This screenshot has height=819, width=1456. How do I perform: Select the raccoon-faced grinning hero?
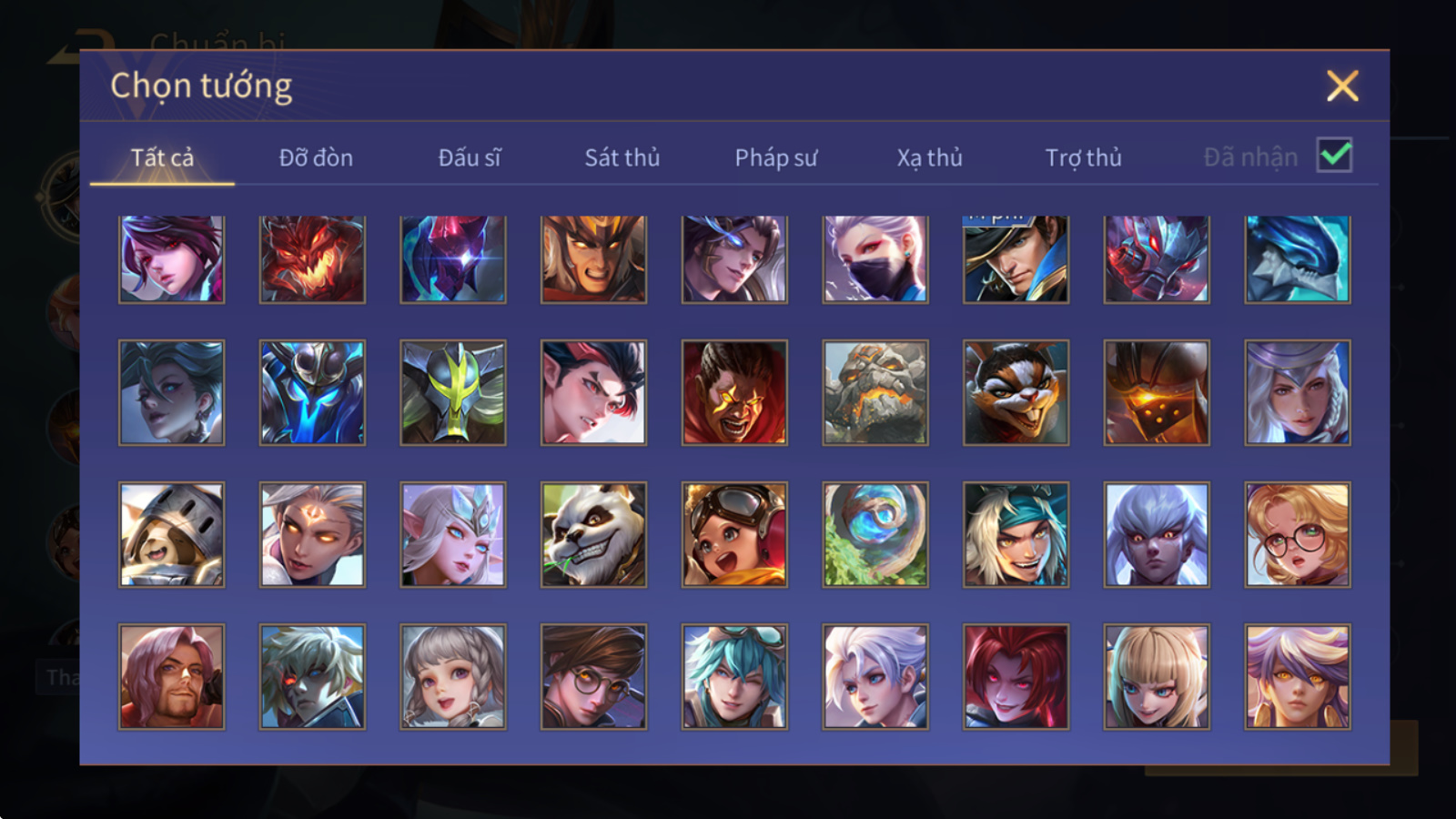click(x=1016, y=392)
